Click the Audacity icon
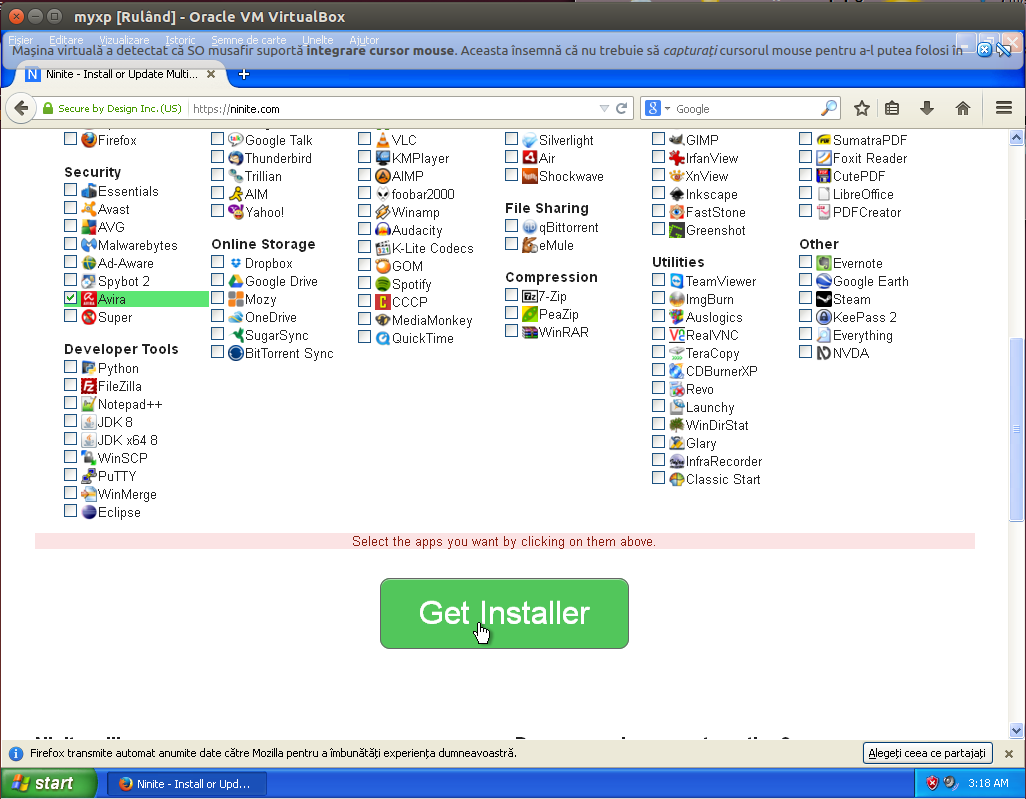Screen dimensions: 1026x799 click(383, 230)
